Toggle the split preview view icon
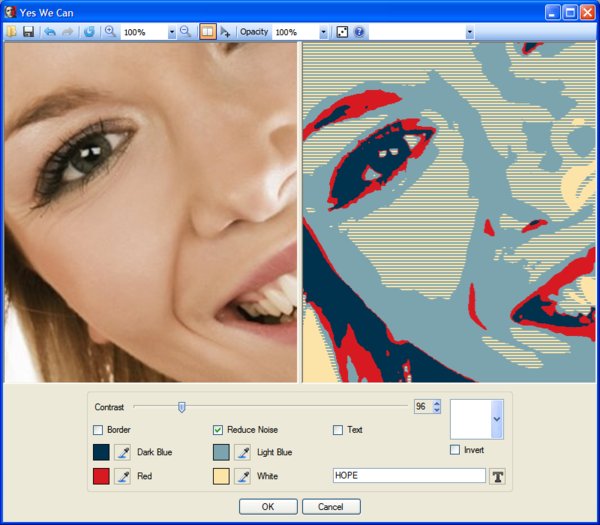This screenshot has width=600, height=525. (x=207, y=32)
